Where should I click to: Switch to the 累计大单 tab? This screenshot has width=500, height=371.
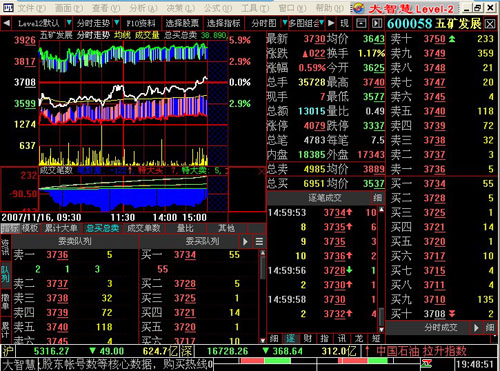(x=61, y=228)
